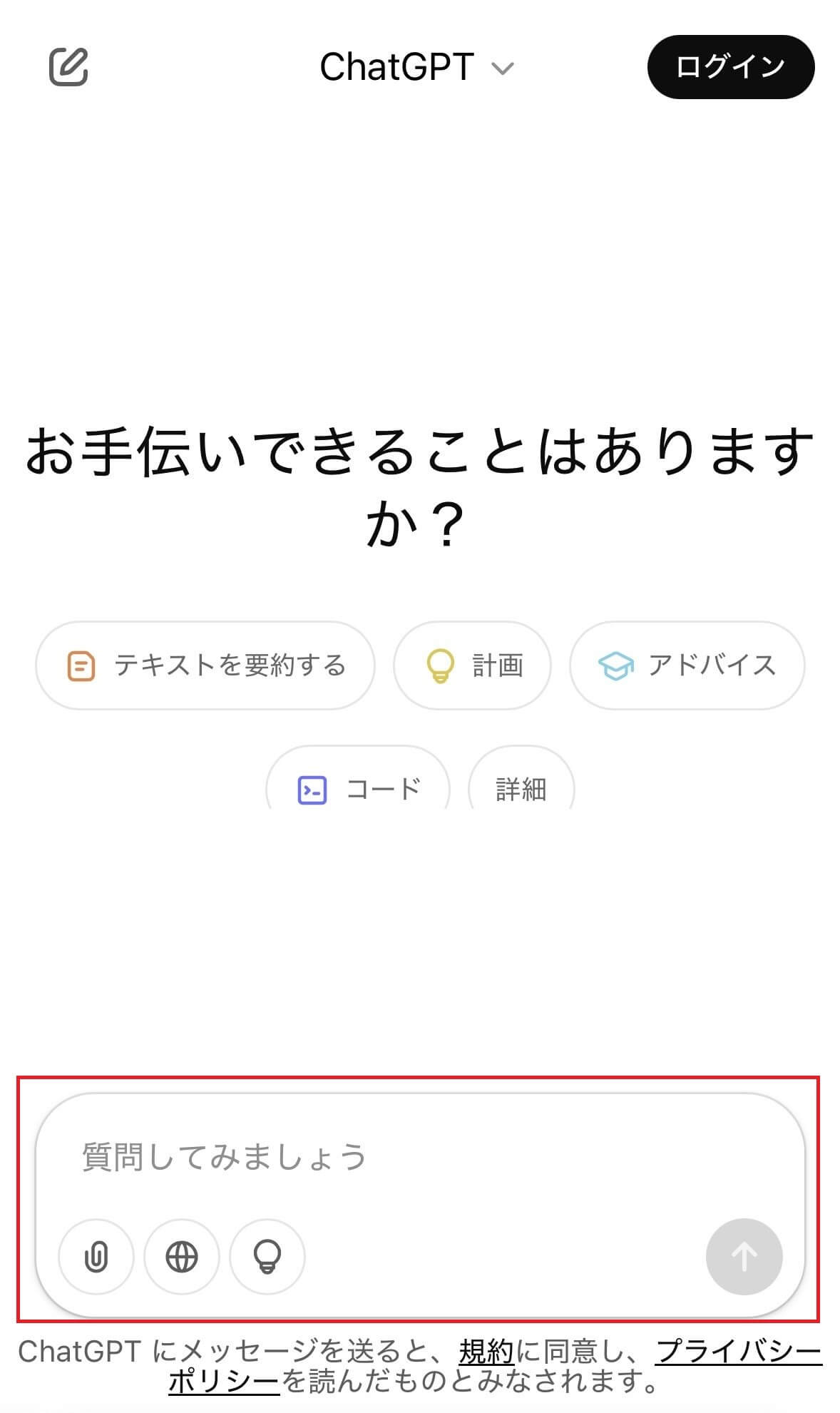
Task: Open the 規約 terms link
Action: (x=486, y=1352)
